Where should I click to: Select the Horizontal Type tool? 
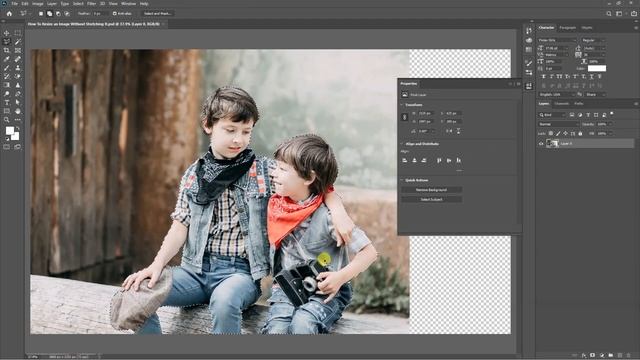[7, 102]
